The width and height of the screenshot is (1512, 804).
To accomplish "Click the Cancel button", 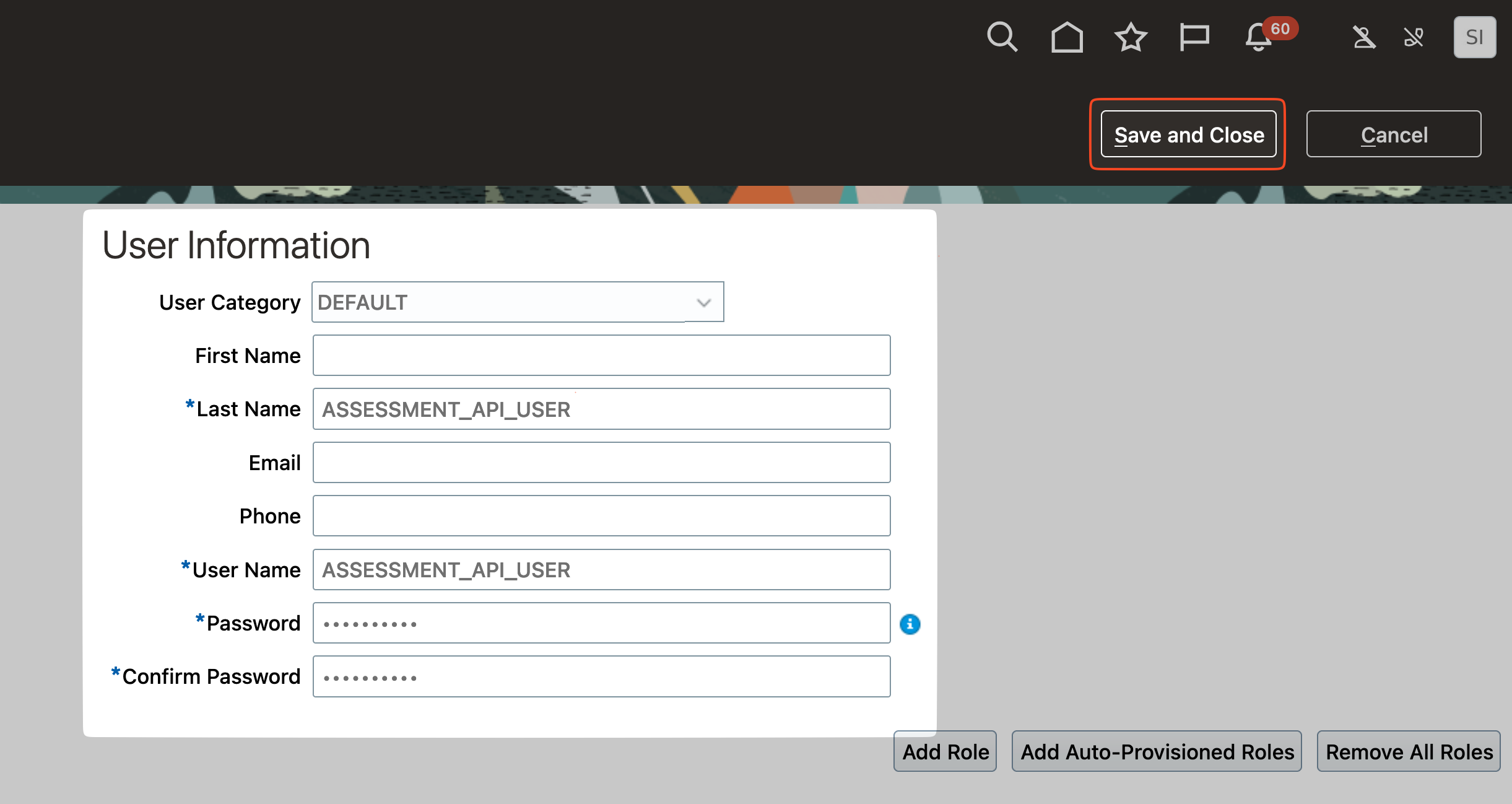I will coord(1393,134).
